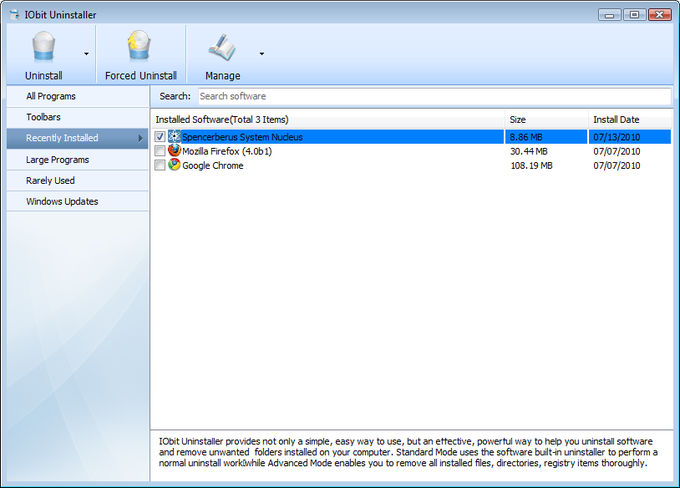
Task: Sort by Install Date column header
Action: click(x=630, y=119)
